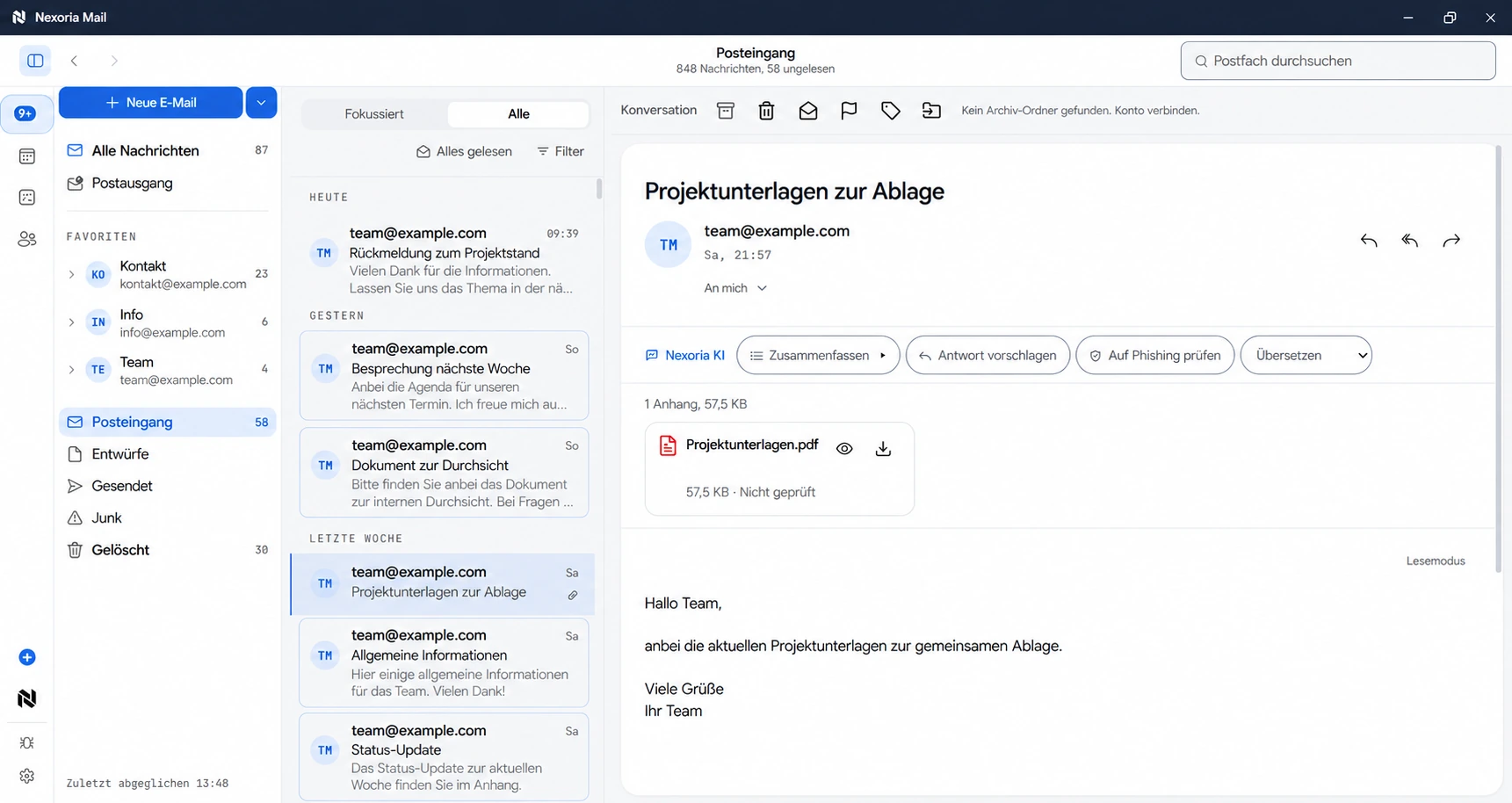1512x803 pixels.
Task: Click the blue plus add-account icon
Action: point(27,657)
